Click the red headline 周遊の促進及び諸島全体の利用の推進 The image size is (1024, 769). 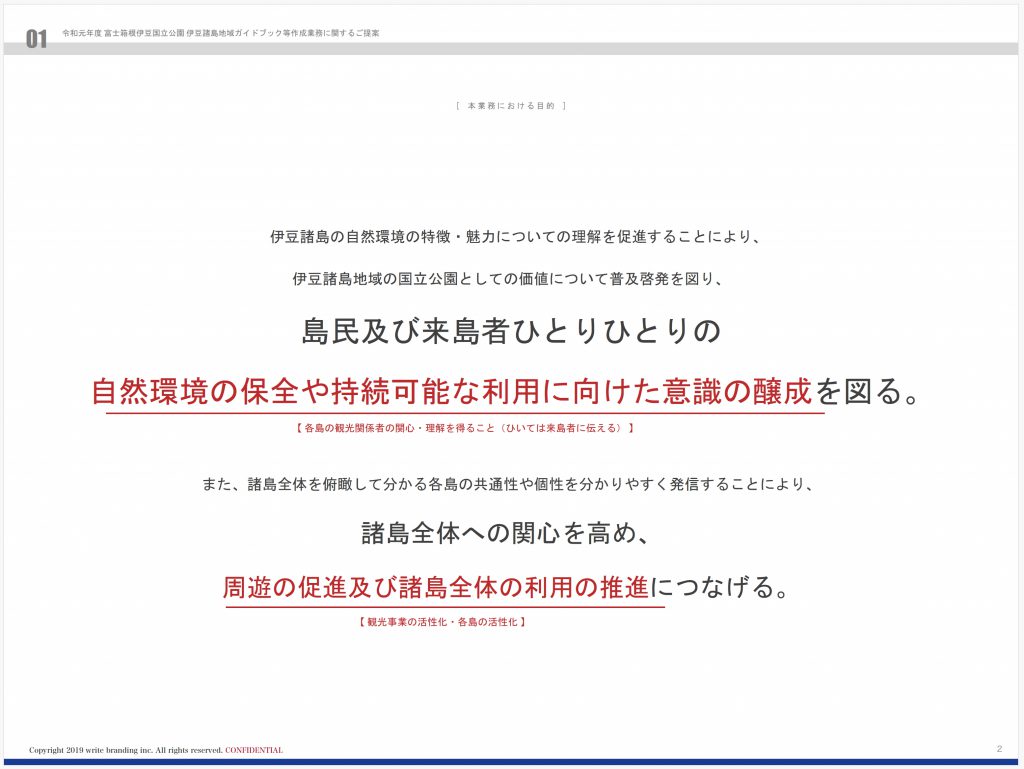tap(436, 587)
